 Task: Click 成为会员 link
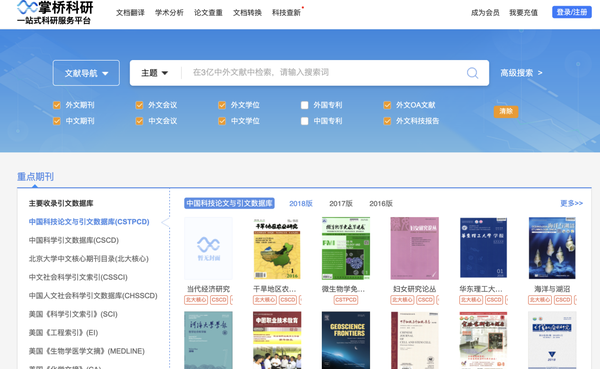tap(485, 13)
